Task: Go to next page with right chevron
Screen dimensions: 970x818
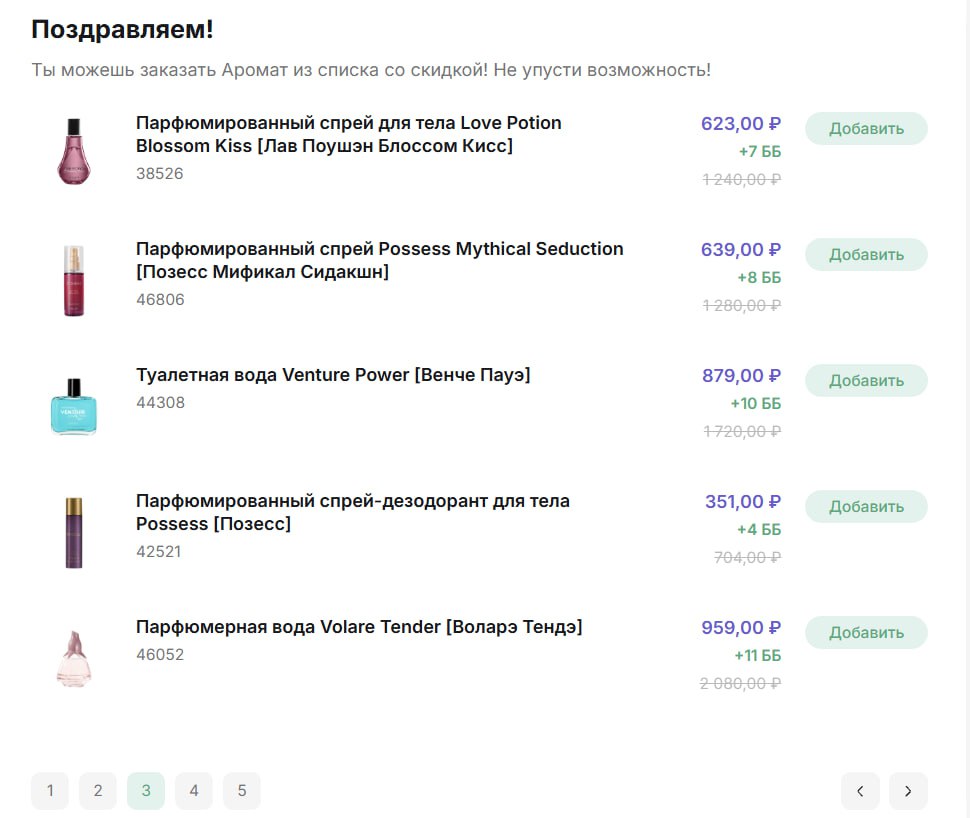Action: pos(908,791)
